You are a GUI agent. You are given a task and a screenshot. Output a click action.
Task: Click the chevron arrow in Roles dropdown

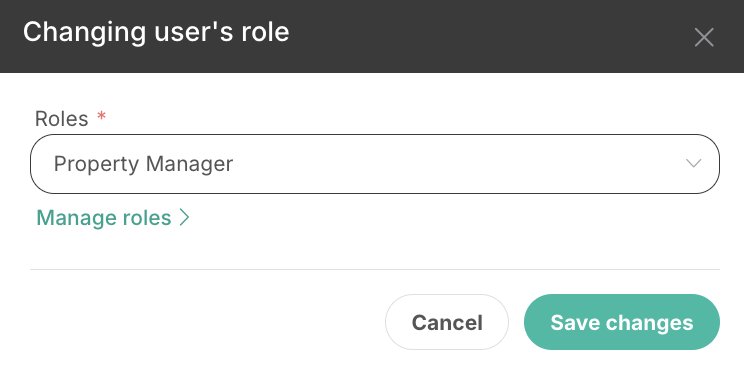tap(694, 164)
